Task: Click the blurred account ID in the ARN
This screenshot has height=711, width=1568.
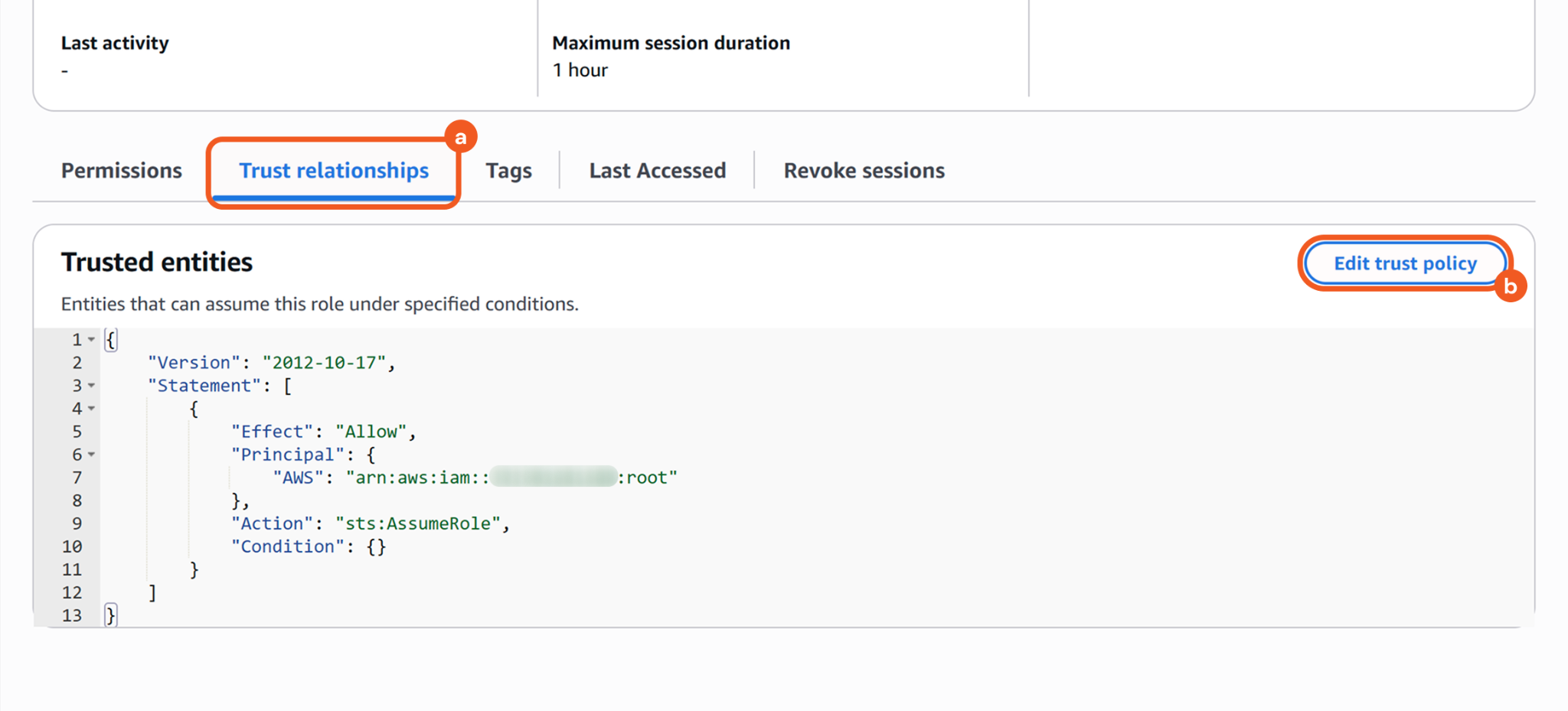Action: [x=554, y=478]
